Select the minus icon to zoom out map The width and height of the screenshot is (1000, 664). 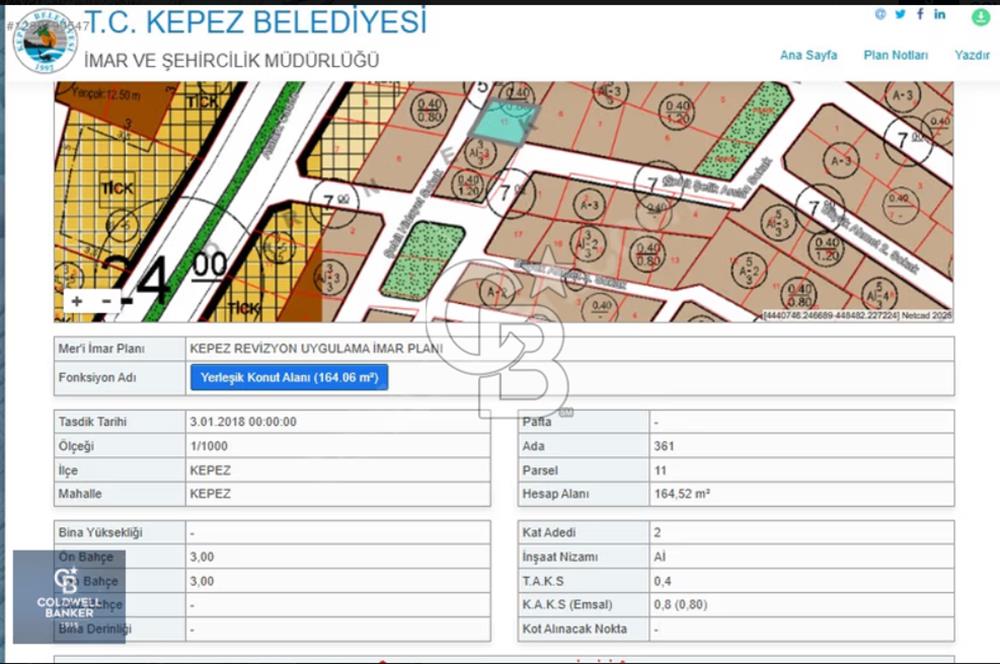click(105, 300)
